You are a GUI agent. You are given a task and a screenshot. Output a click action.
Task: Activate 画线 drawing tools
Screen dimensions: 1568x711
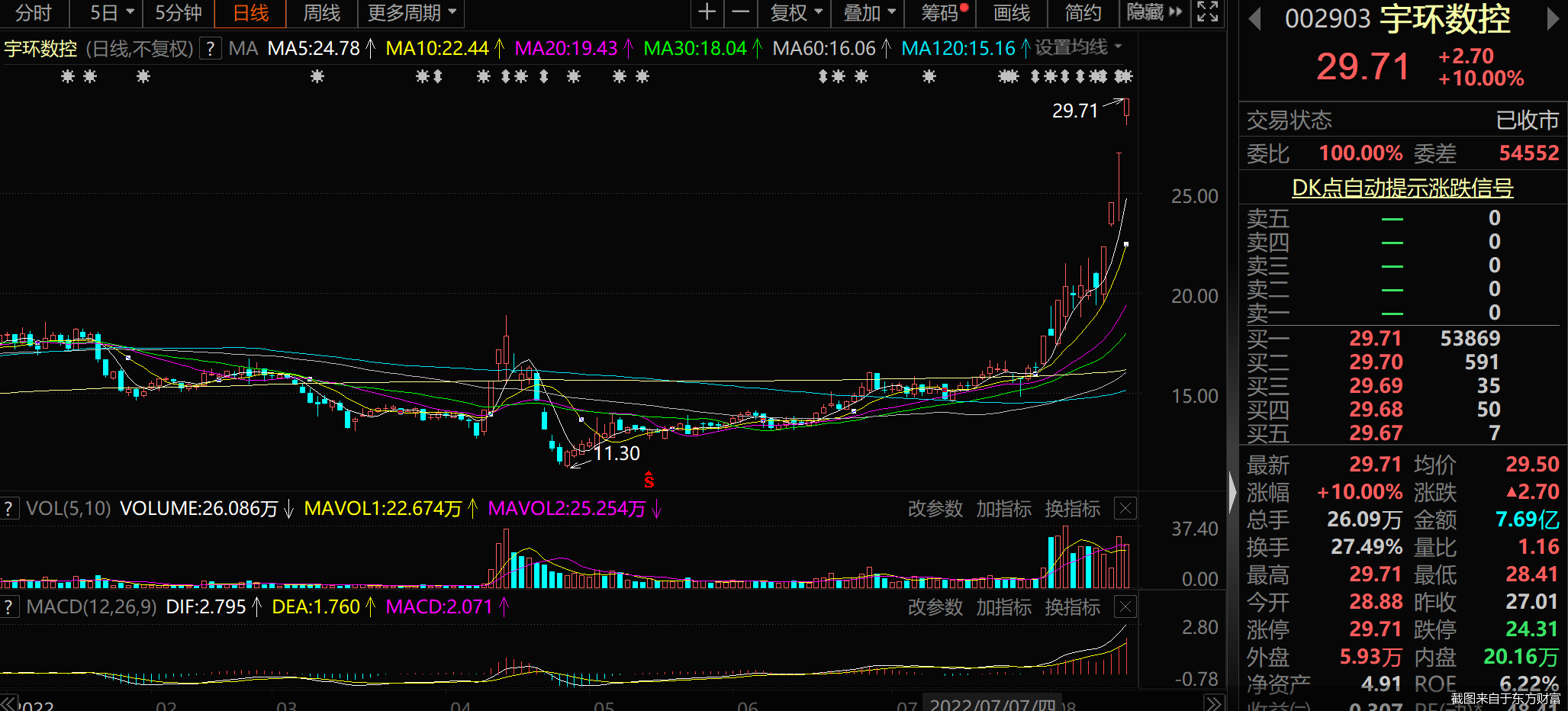(1012, 13)
